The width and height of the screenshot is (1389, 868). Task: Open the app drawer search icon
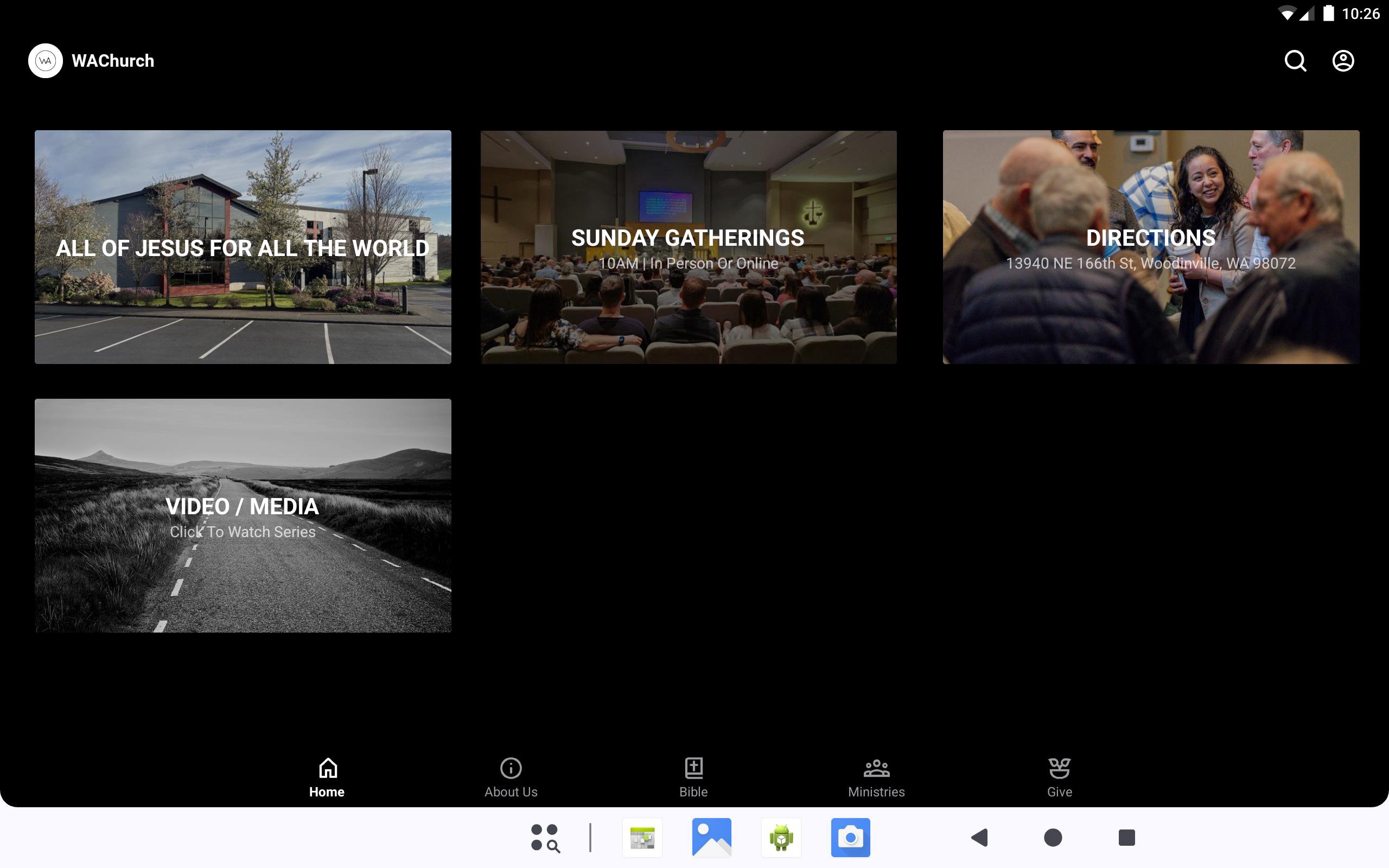545,838
